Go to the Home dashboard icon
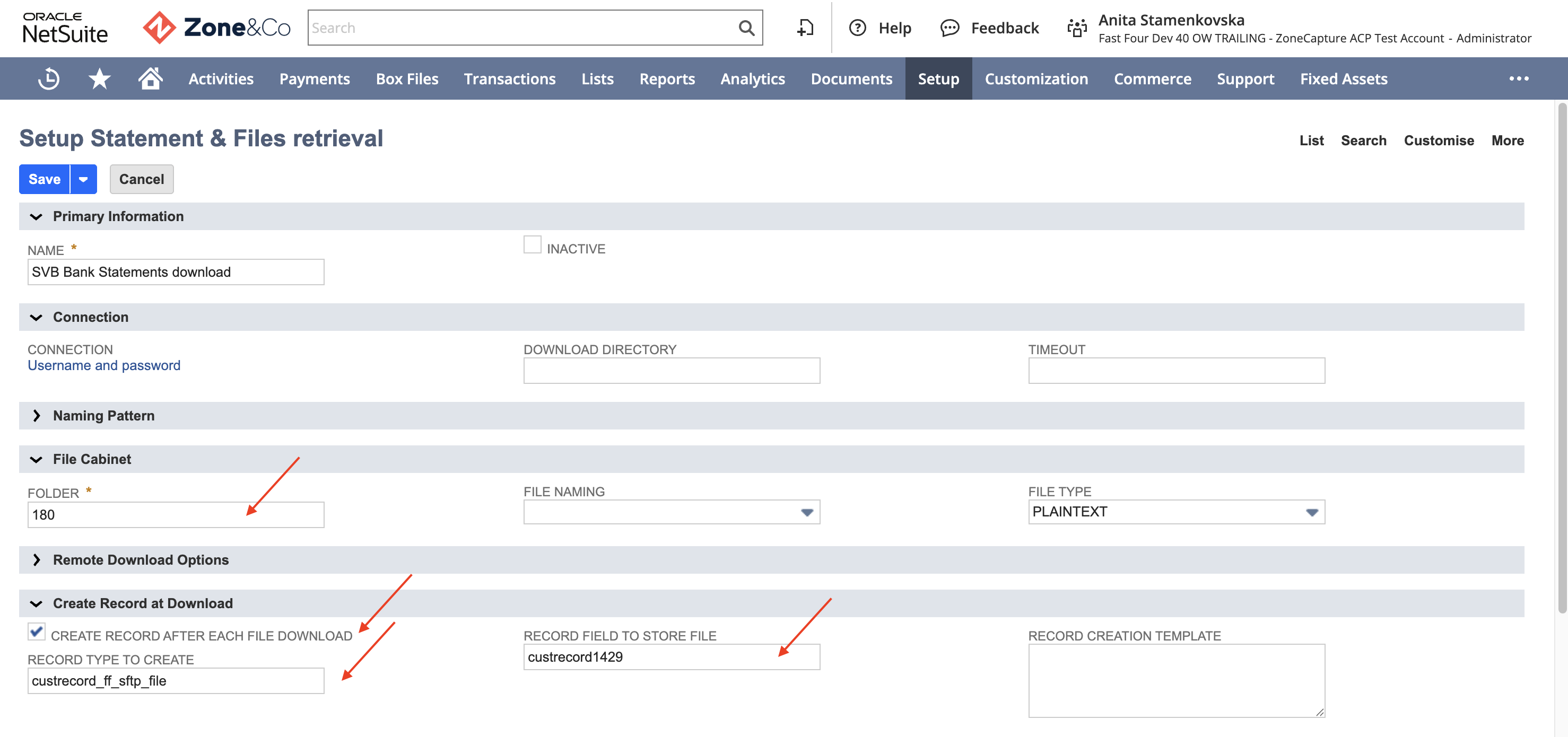 pos(150,78)
